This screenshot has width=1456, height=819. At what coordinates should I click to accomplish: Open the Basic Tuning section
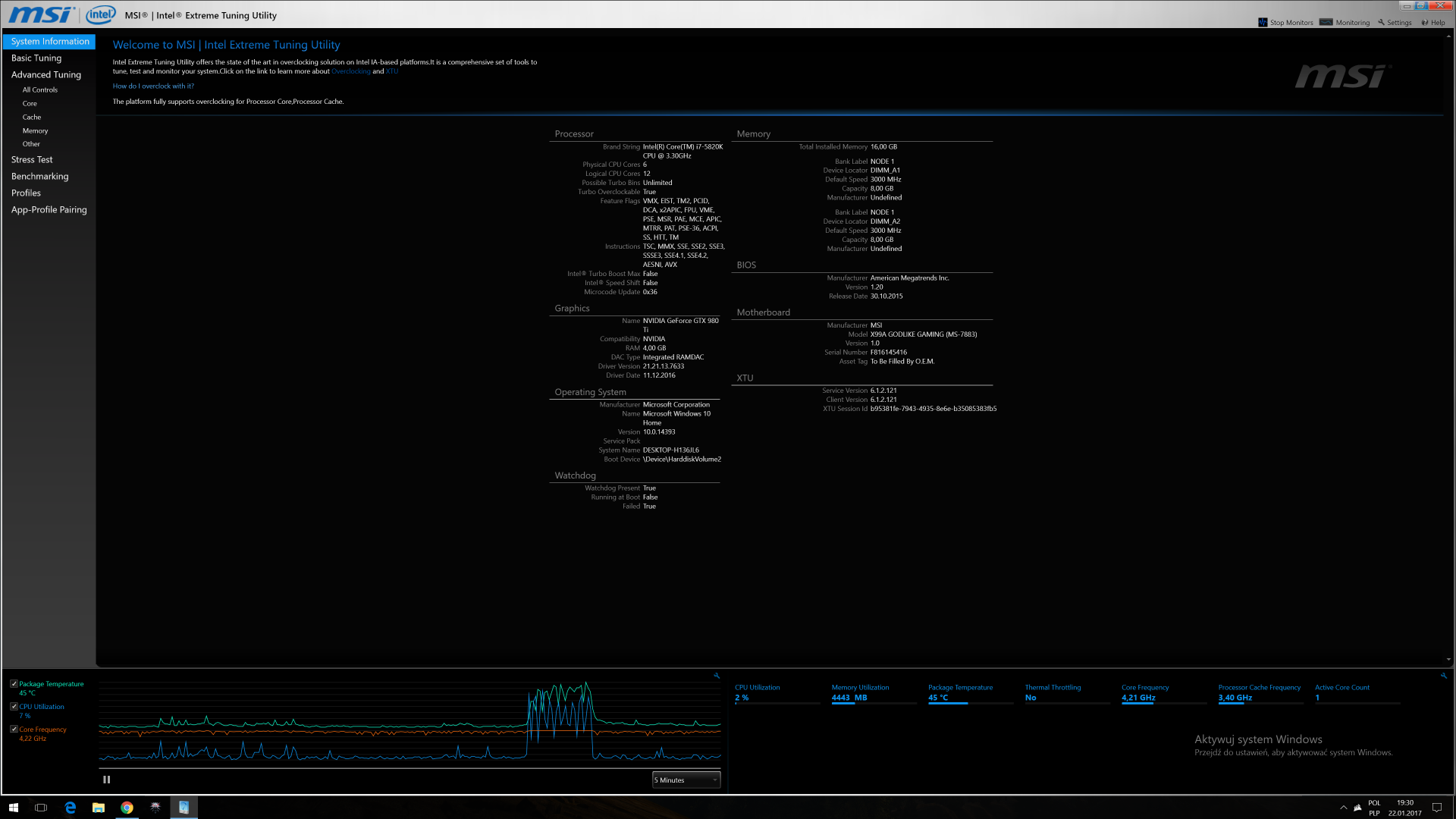click(x=36, y=58)
